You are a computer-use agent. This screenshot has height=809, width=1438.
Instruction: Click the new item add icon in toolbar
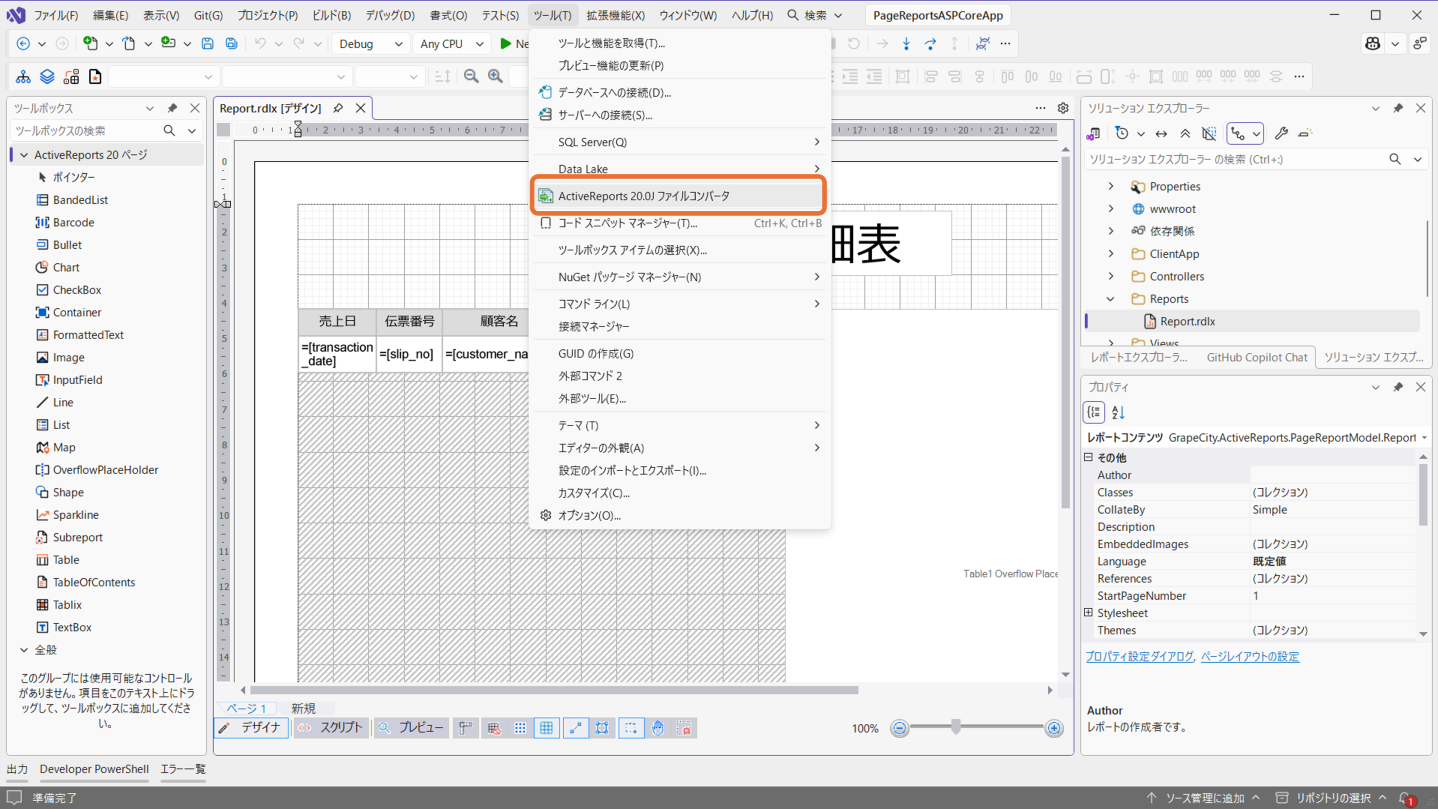tap(91, 44)
